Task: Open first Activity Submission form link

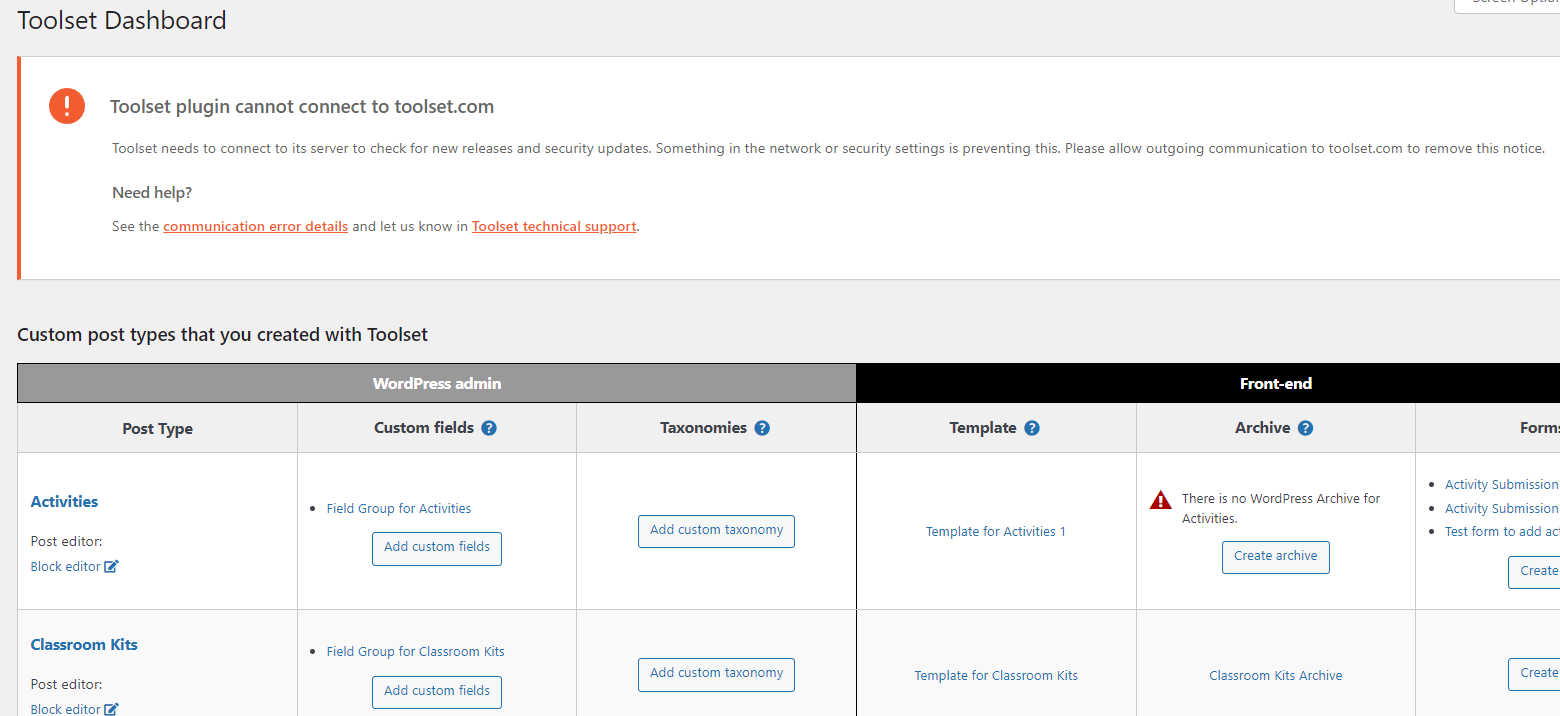Action: (x=1502, y=485)
